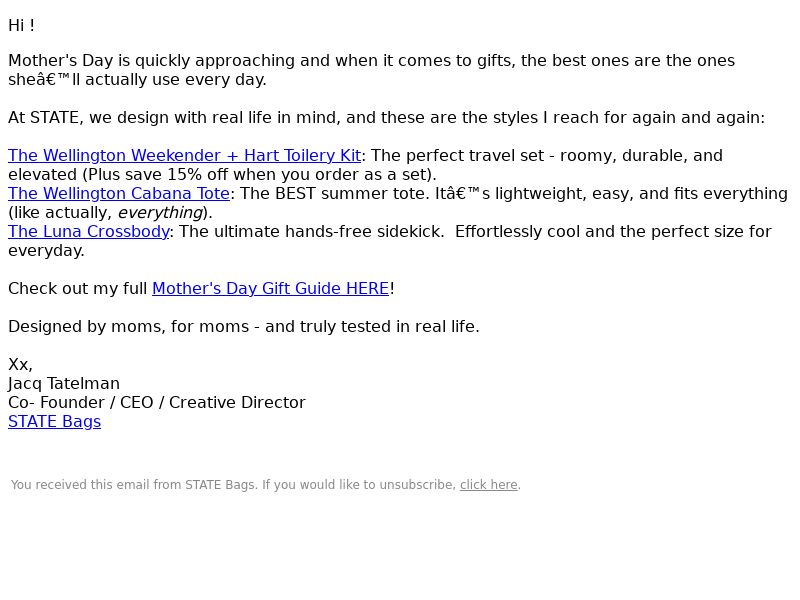
Task: Click the unsubscribe 'click here' link
Action: (x=489, y=485)
